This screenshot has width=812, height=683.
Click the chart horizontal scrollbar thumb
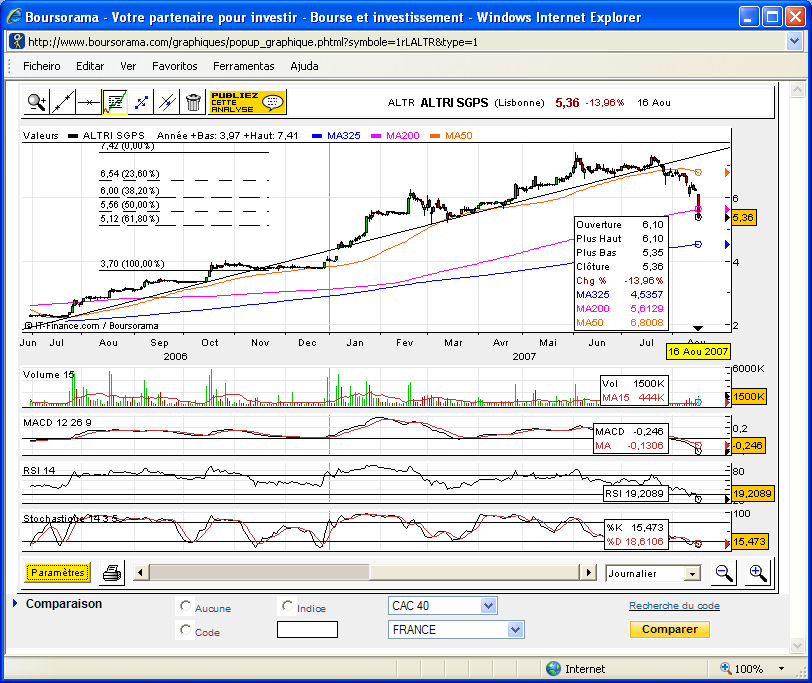click(259, 573)
